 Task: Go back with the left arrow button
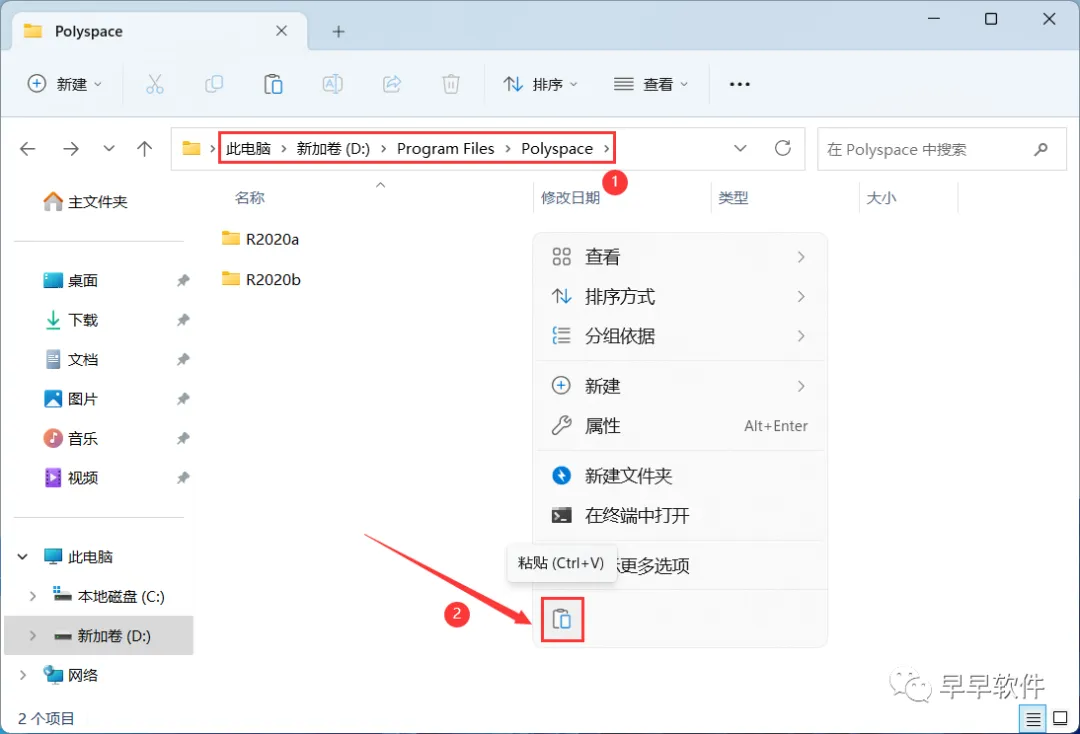click(x=28, y=149)
